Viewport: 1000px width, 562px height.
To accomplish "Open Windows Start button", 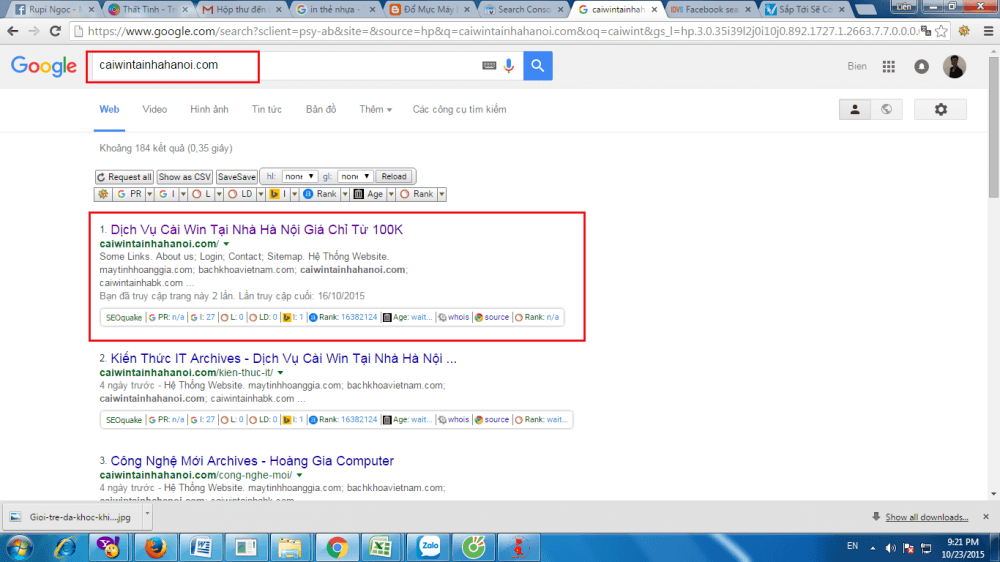I will (x=19, y=548).
